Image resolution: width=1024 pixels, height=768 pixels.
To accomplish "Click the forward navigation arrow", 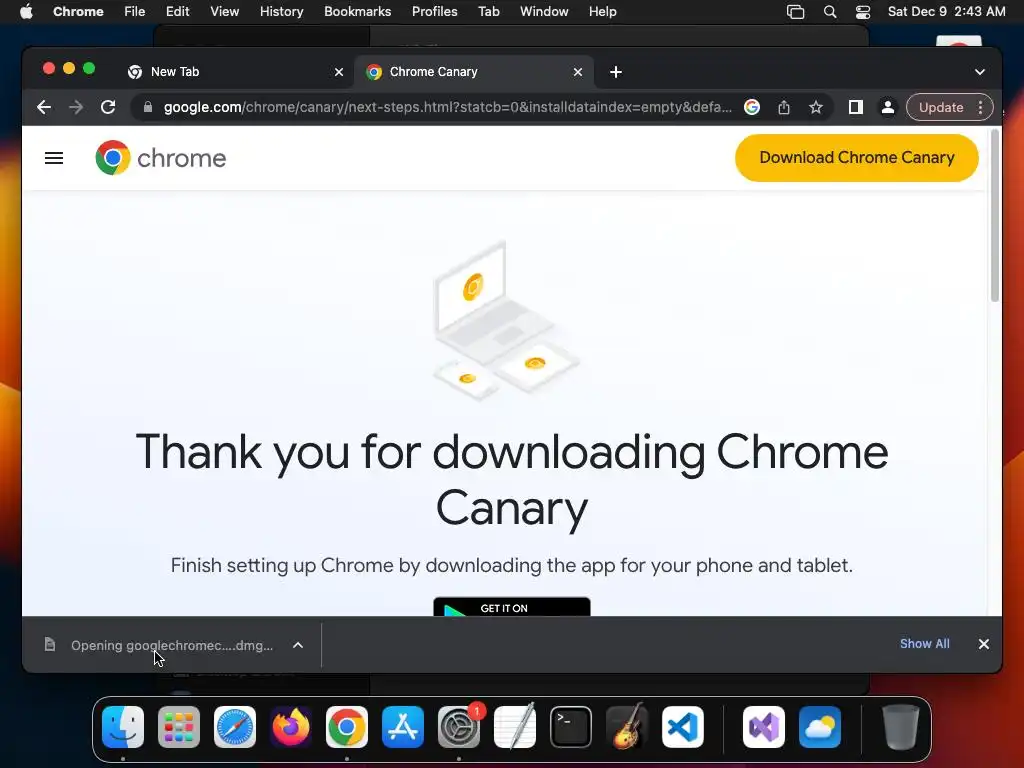I will click(76, 107).
